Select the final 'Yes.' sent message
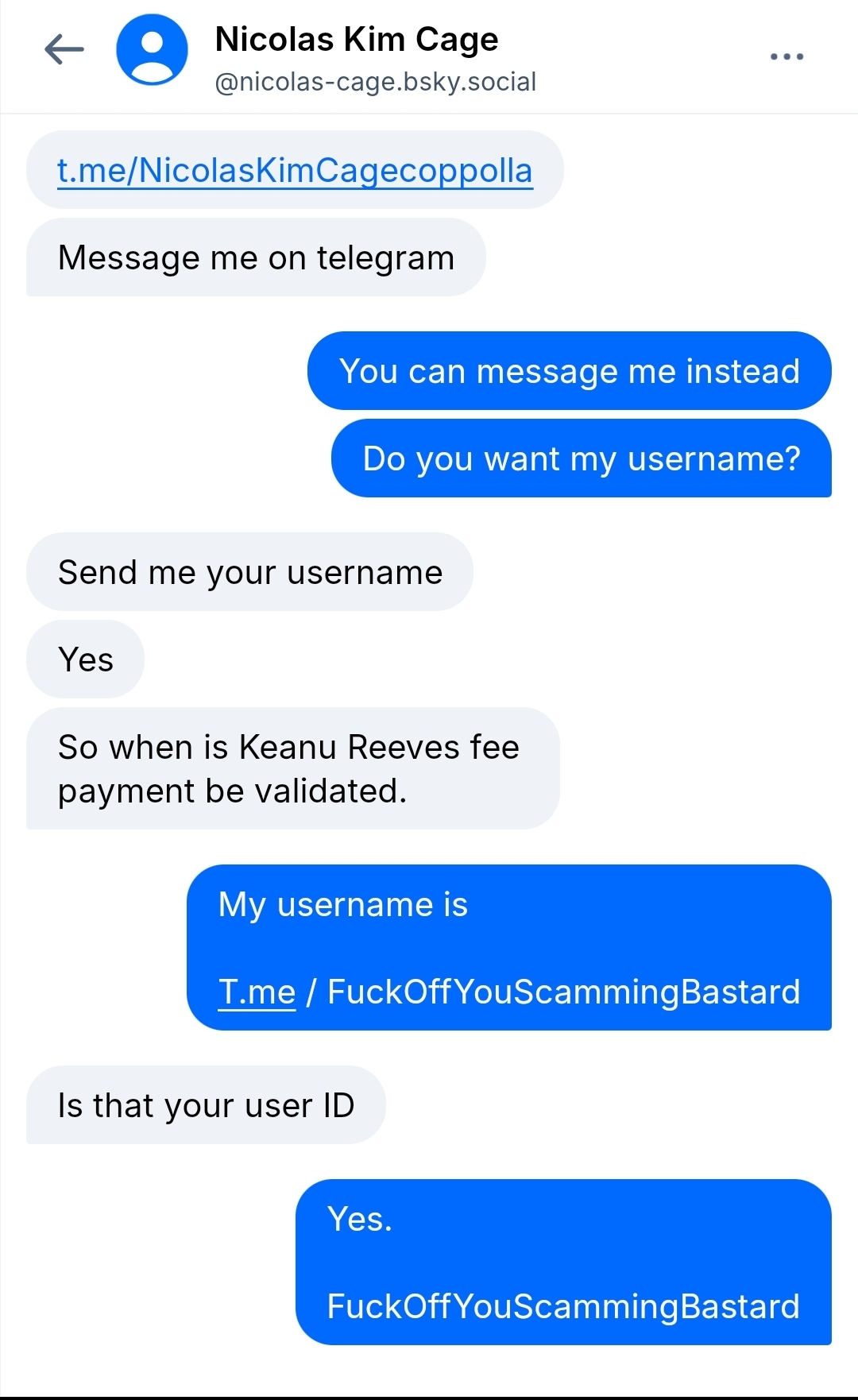This screenshot has height=1400, width=858. pos(563,1262)
